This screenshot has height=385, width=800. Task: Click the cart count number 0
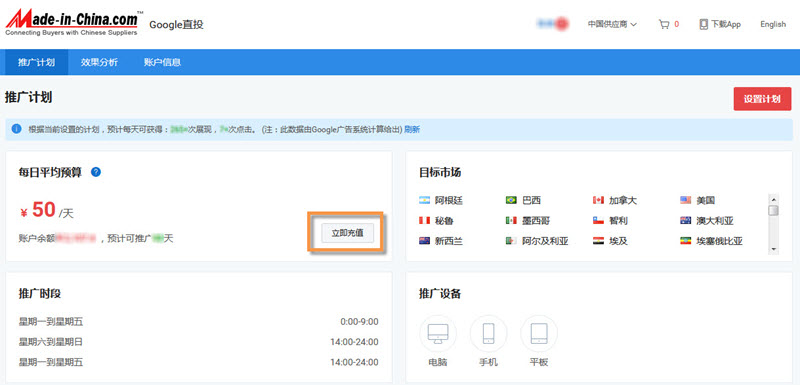[677, 24]
